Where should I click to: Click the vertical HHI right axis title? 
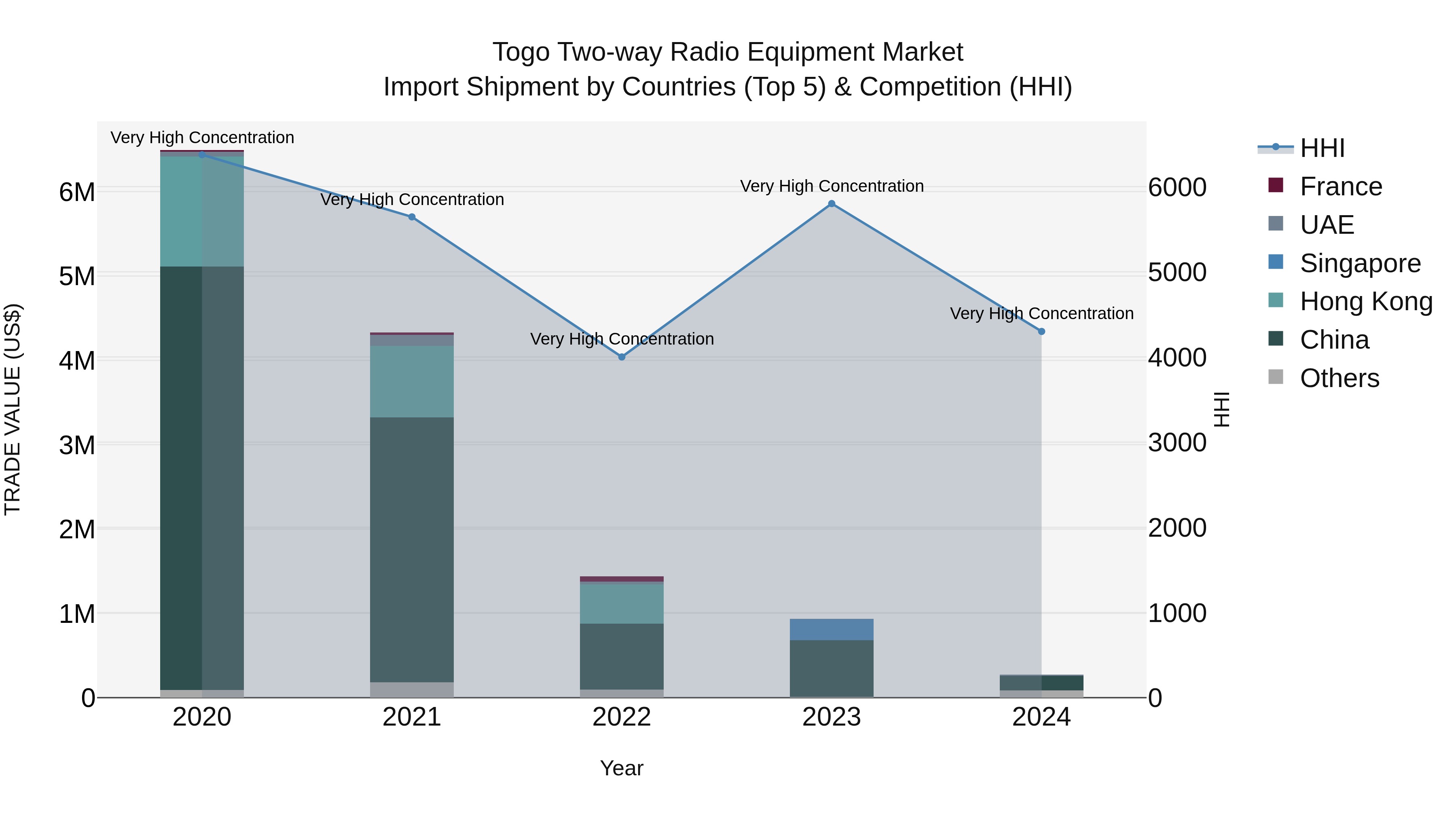1221,409
